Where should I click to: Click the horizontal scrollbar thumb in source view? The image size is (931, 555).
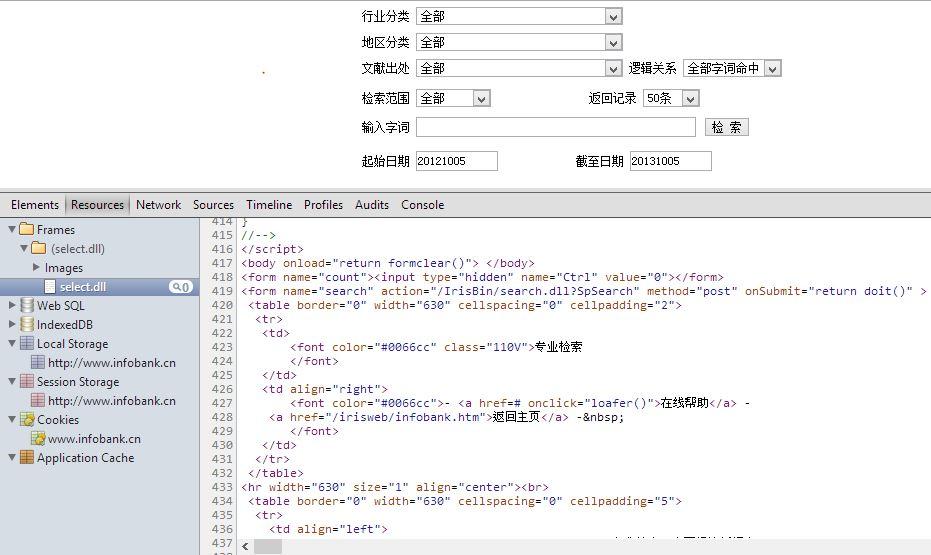click(x=268, y=547)
